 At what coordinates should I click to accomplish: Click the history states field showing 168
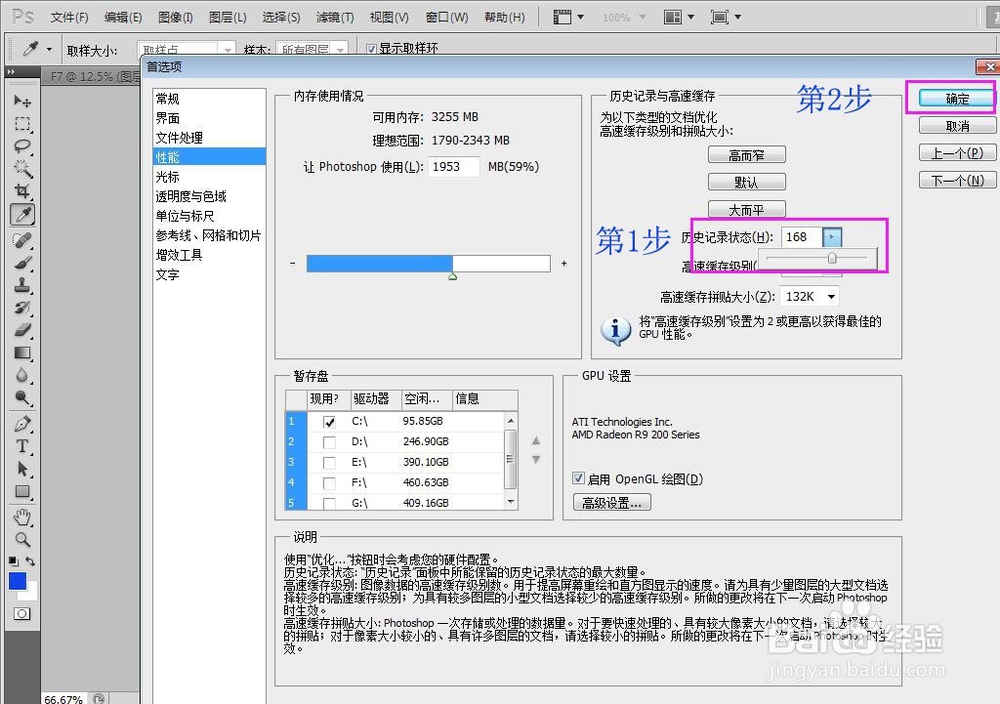point(802,237)
